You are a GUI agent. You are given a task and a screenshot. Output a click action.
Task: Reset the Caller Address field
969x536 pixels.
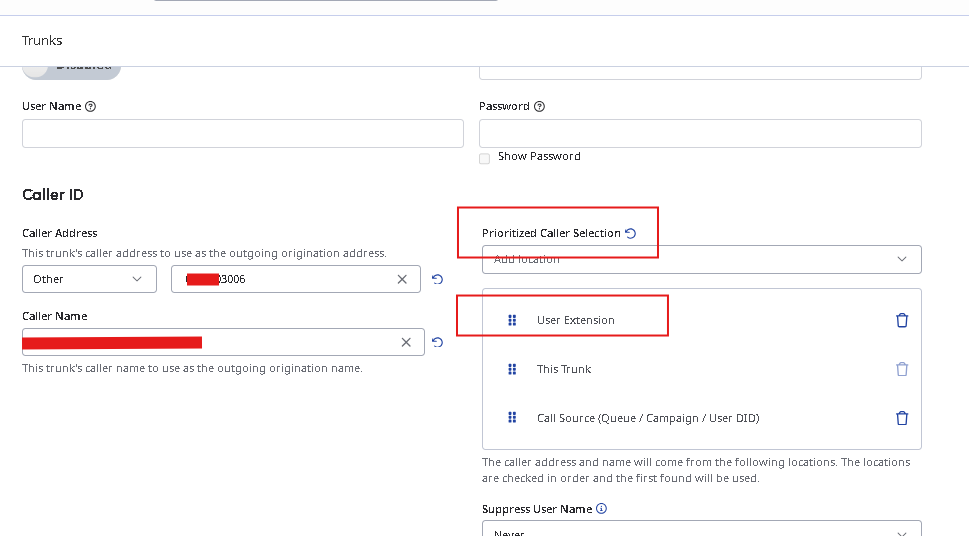pos(437,279)
